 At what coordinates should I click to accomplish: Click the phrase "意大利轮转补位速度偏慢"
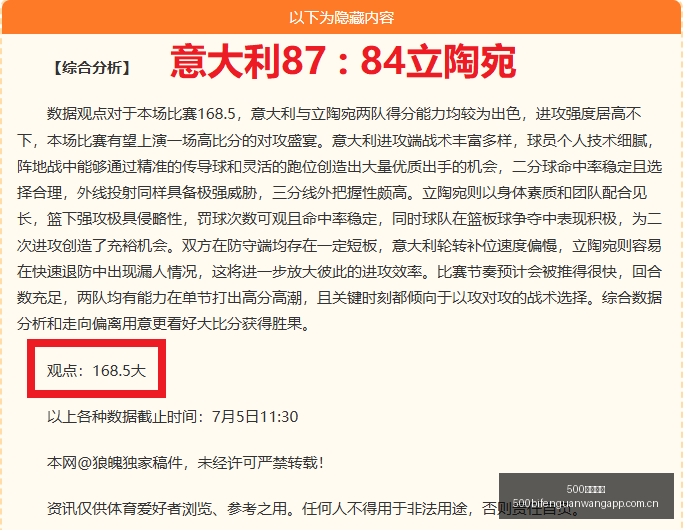pyautogui.click(x=474, y=246)
